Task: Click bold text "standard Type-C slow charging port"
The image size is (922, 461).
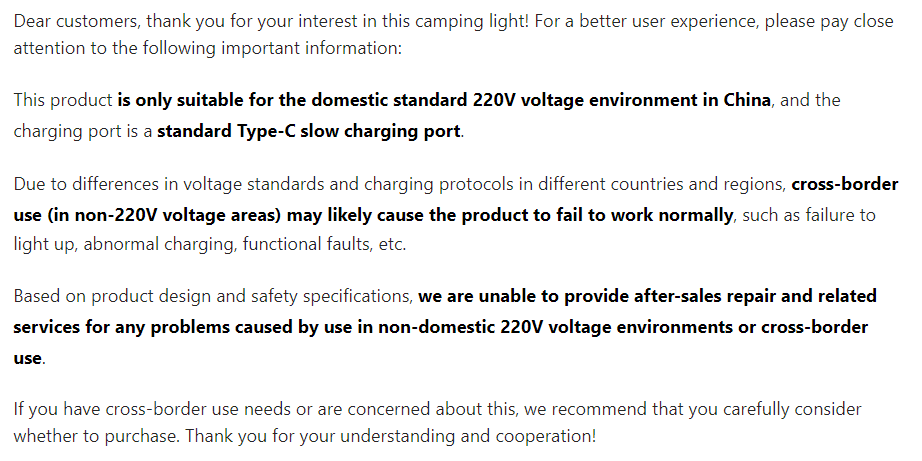Action: click(309, 131)
